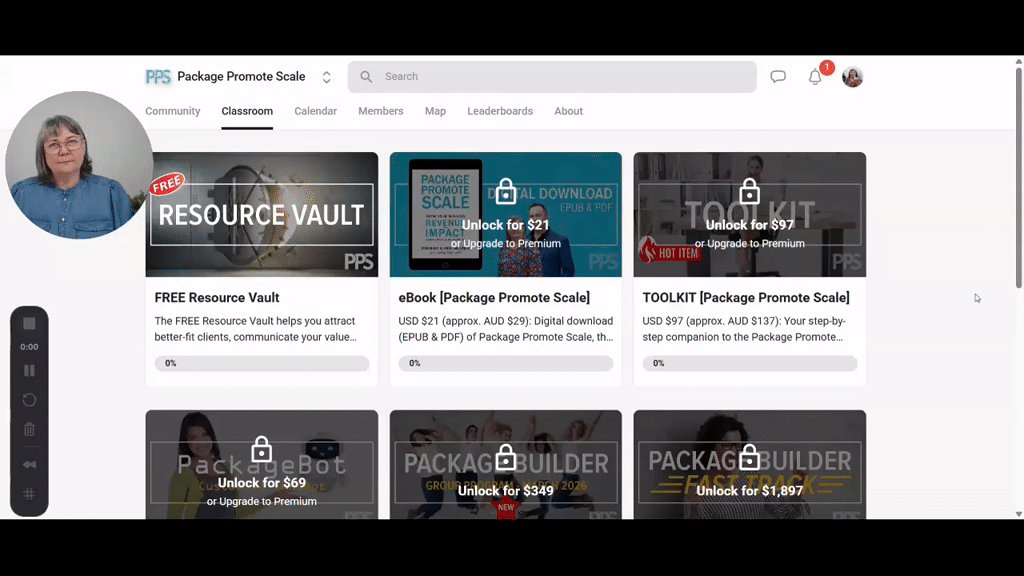Open the Calendar tab
1024x576 pixels.
click(x=315, y=111)
